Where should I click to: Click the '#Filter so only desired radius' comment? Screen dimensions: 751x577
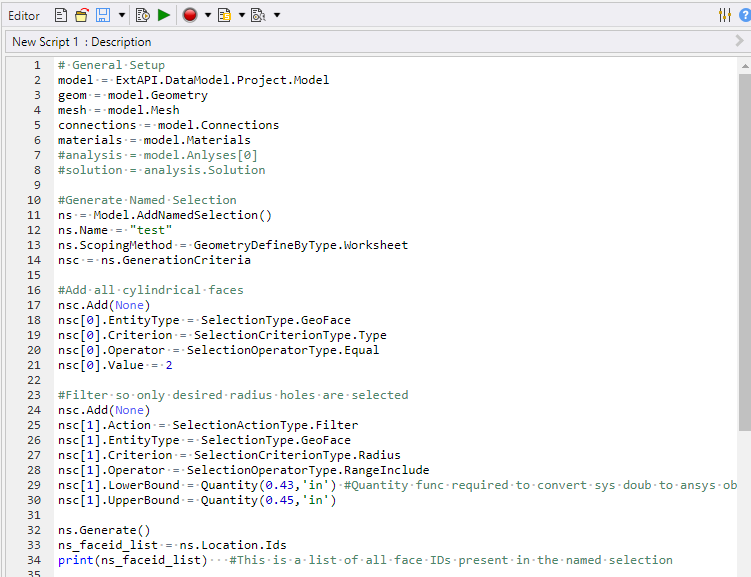pyautogui.click(x=233, y=395)
